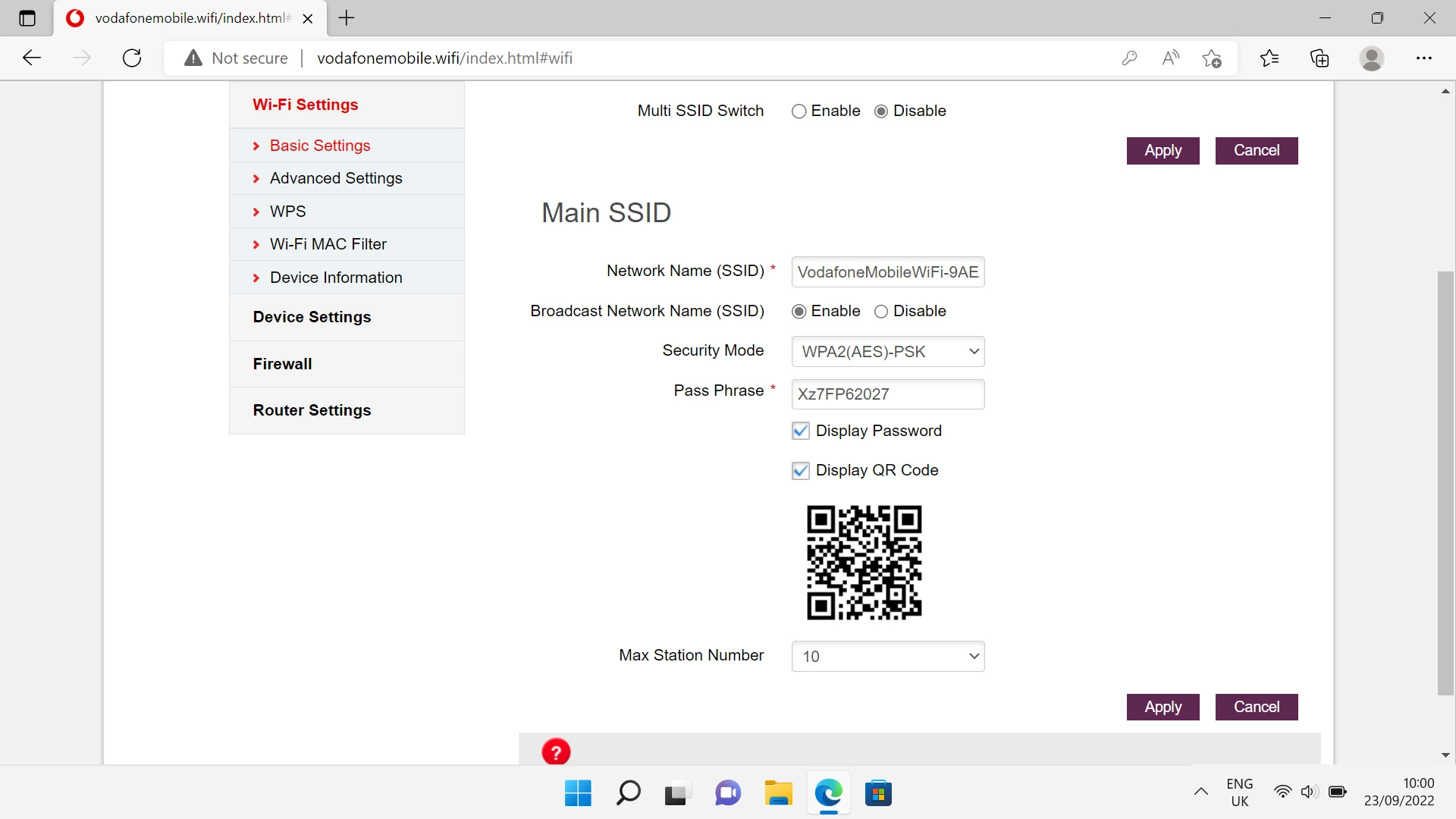
Task: Uncheck the Display Password checkbox
Action: click(800, 431)
